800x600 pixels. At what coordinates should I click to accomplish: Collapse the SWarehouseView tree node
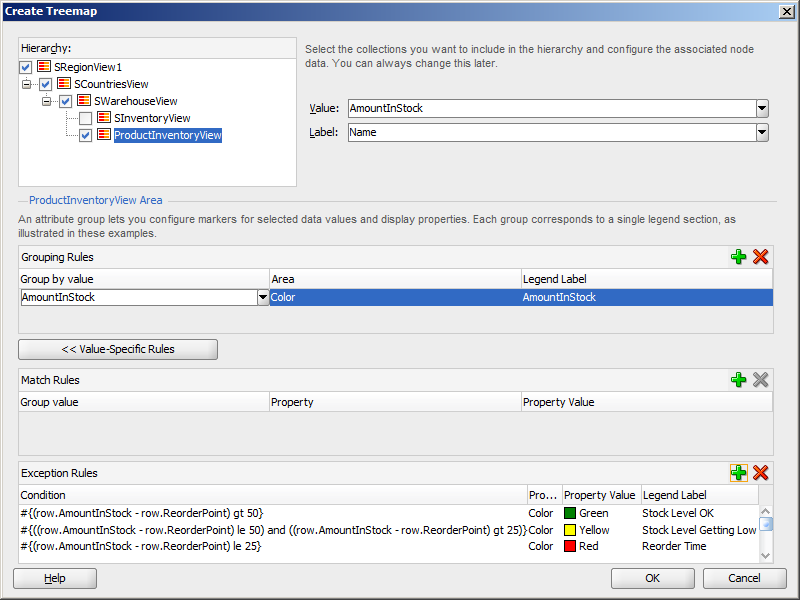coord(46,101)
